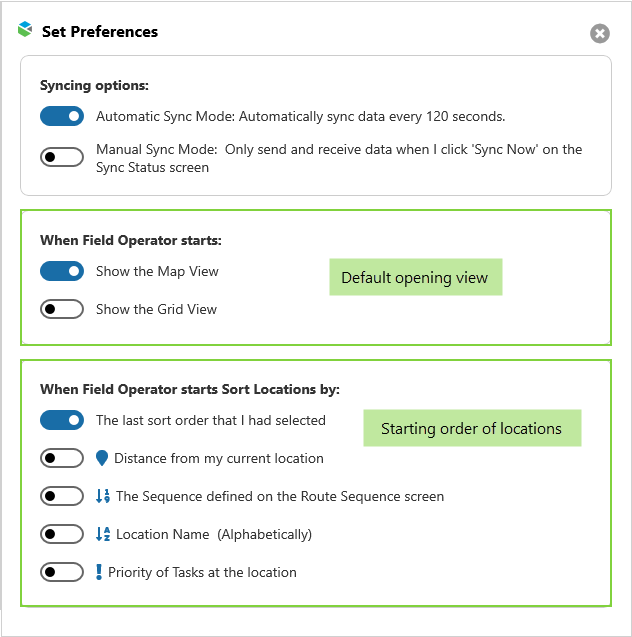Click the exclamation priority icon

tap(99, 572)
